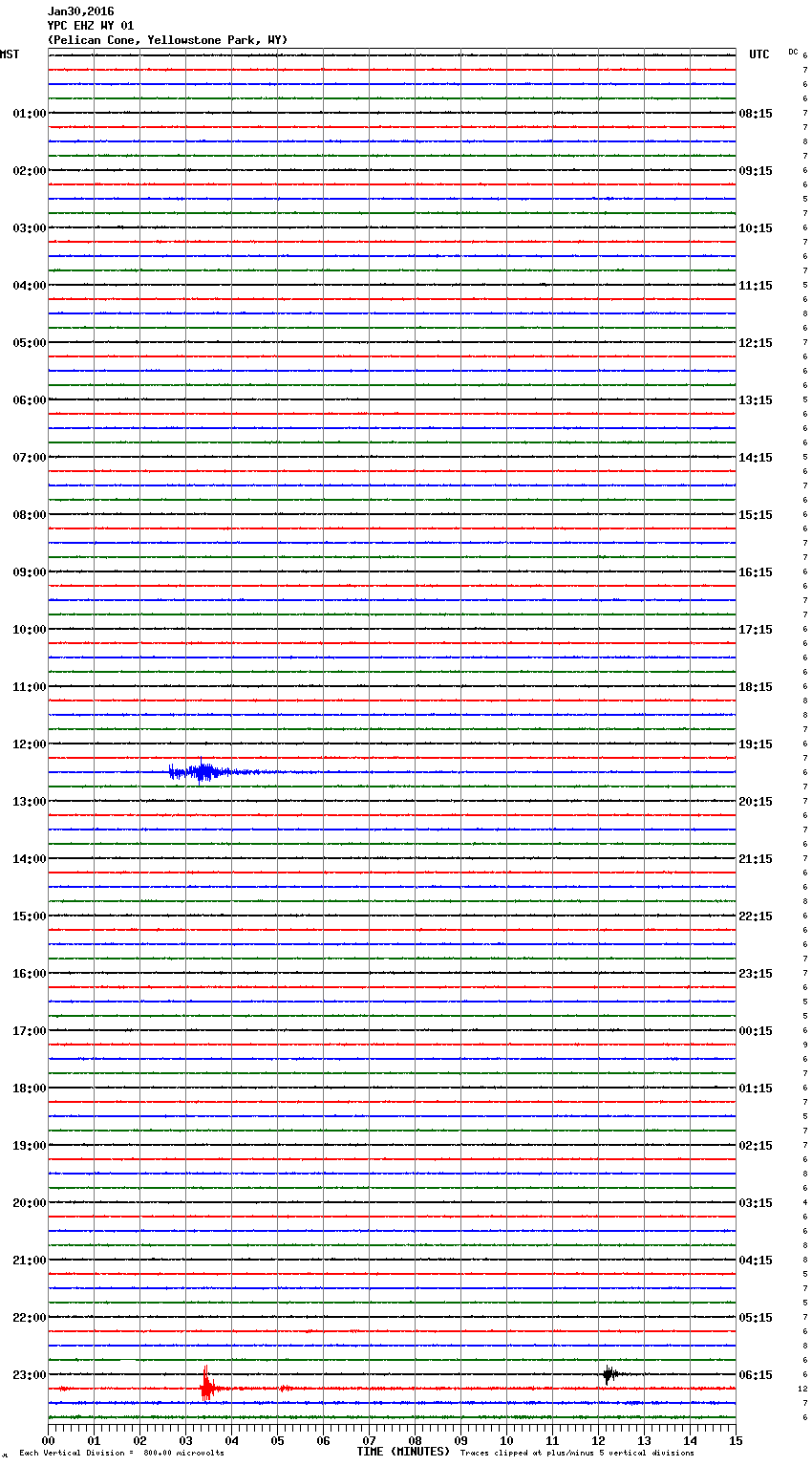
Task: Click the MST time label '08:00'
Action: [x=30, y=515]
